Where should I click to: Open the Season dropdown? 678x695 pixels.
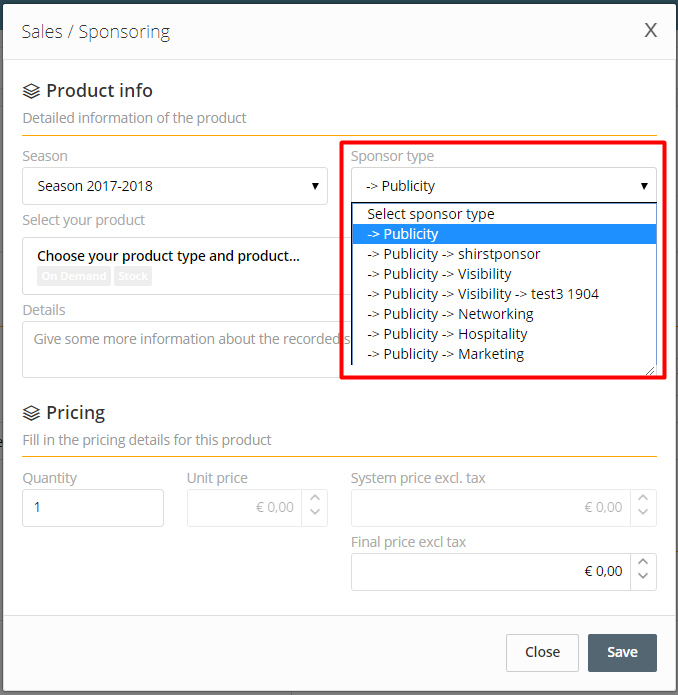(x=175, y=186)
